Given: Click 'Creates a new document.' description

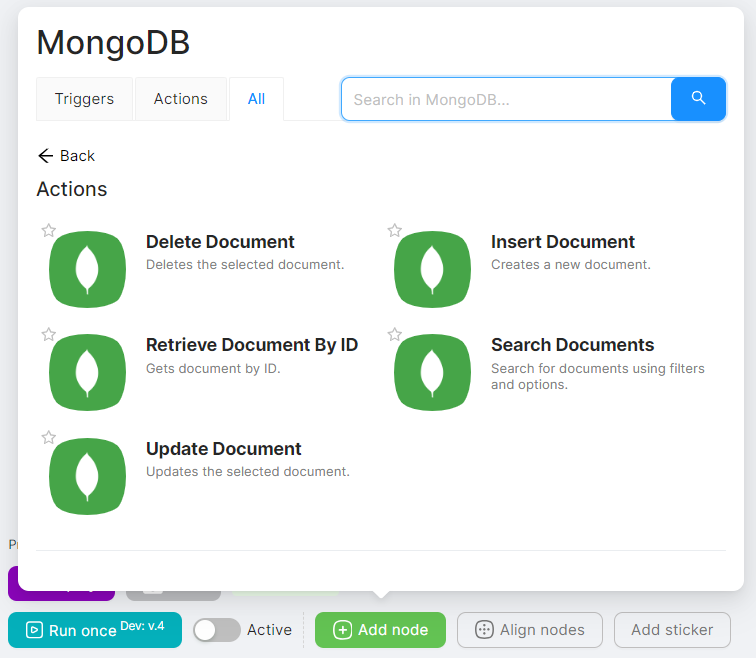Looking at the screenshot, I should point(571,265).
